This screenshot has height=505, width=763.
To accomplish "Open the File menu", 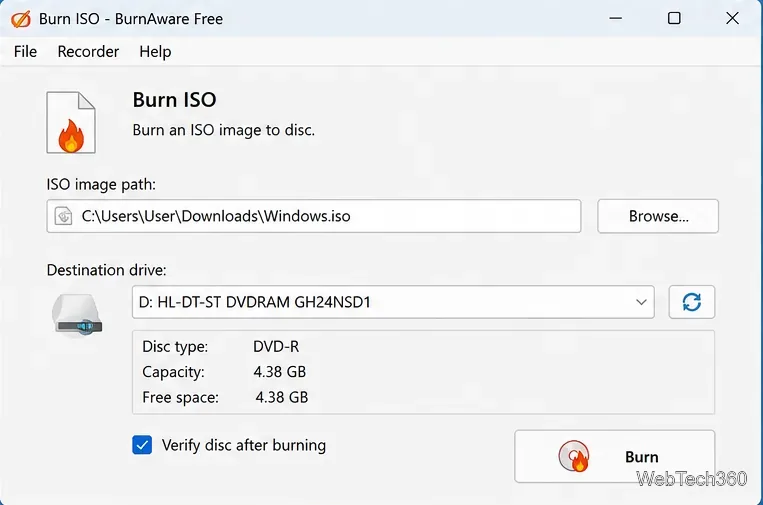I will click(25, 52).
